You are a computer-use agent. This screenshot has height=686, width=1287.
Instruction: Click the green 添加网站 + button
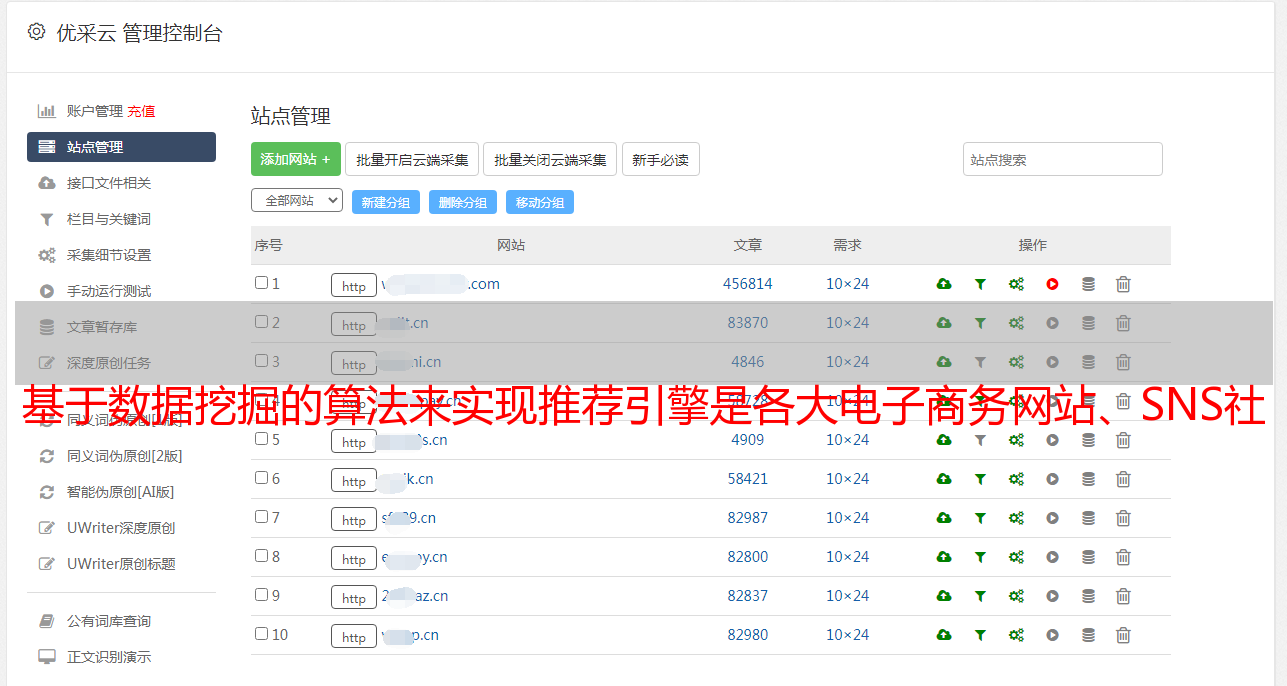[x=296, y=159]
